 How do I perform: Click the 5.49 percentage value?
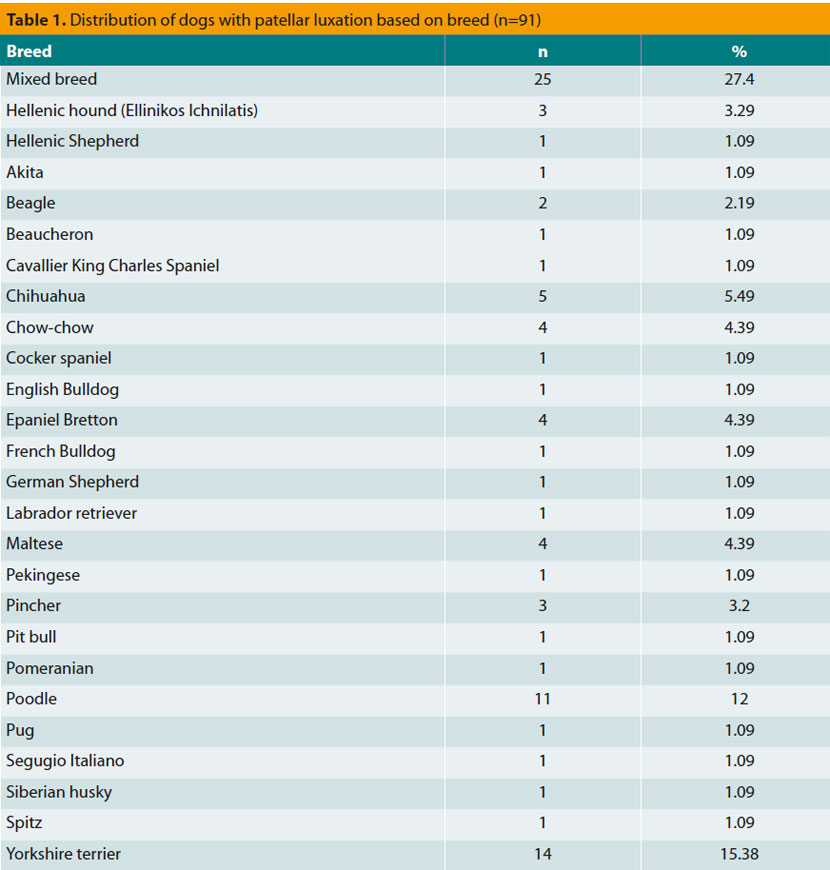tap(739, 296)
